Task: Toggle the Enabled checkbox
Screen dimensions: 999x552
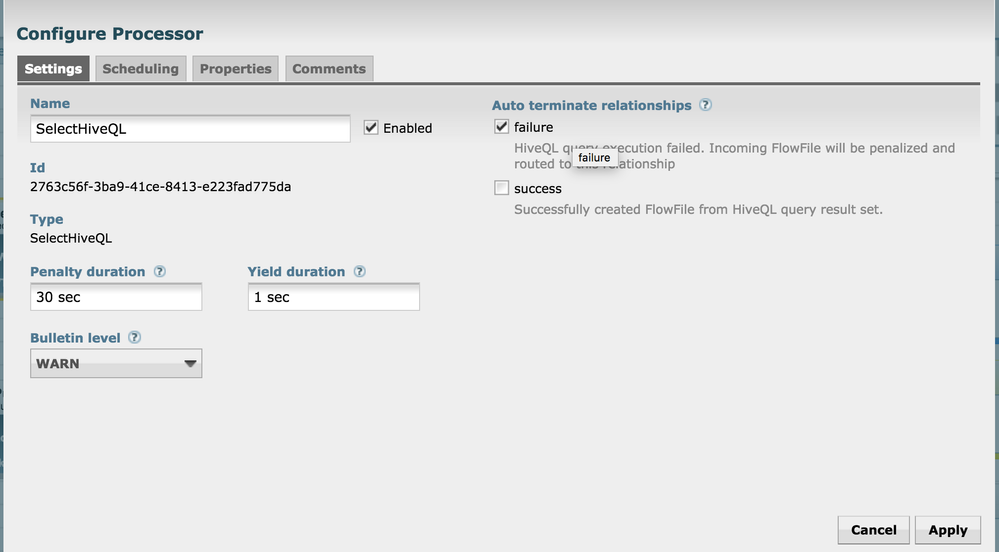Action: click(371, 128)
